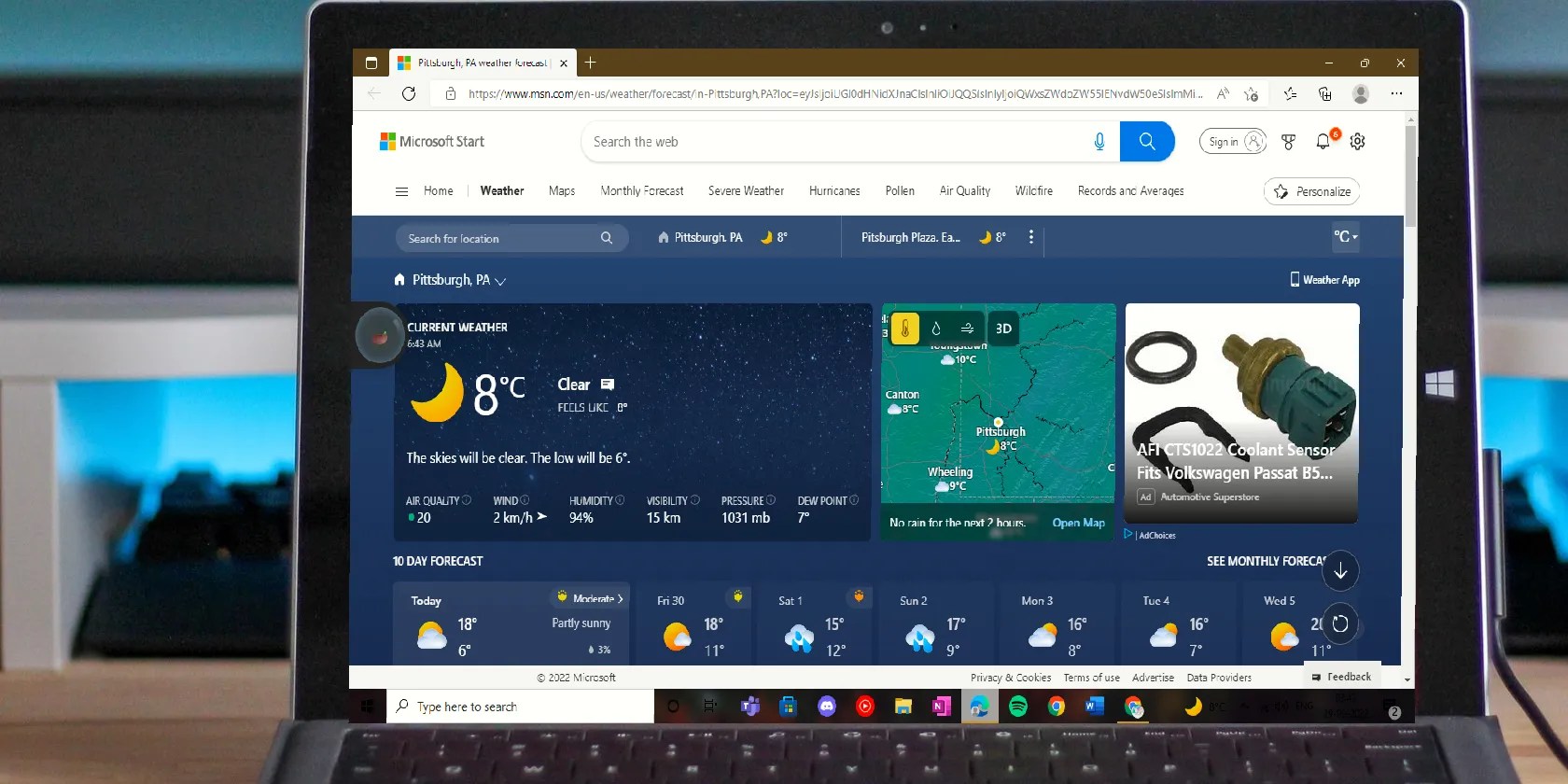
Task: Open the Weather nav tab
Action: pyautogui.click(x=502, y=191)
